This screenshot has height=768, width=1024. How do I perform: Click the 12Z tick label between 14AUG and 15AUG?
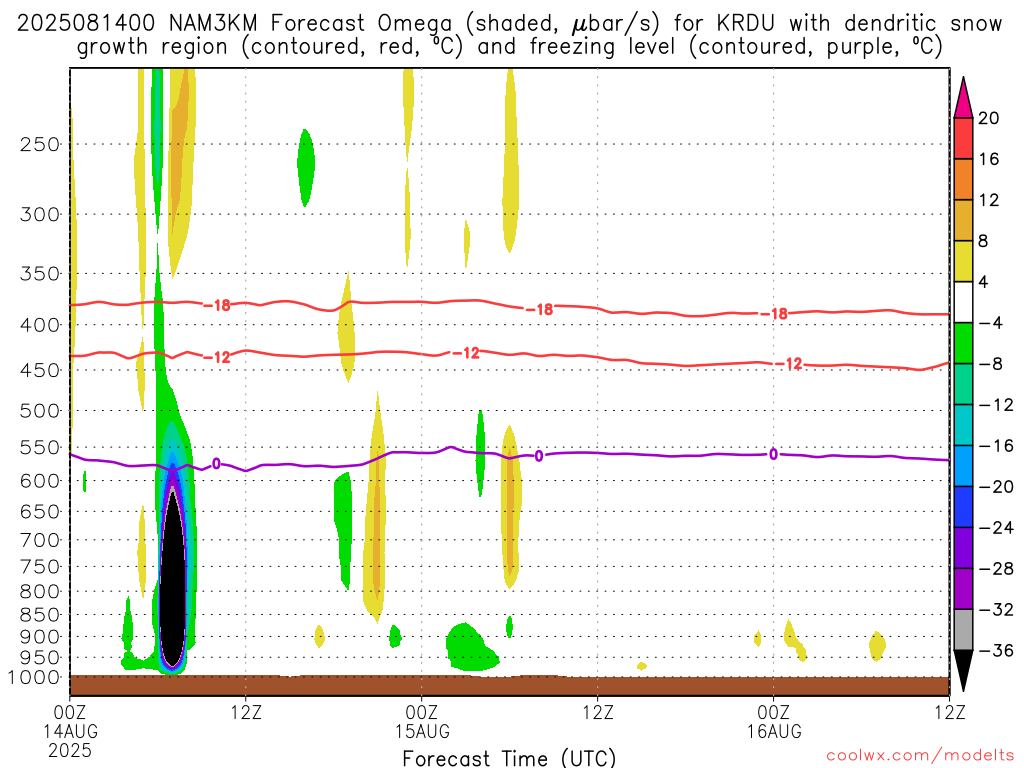click(x=246, y=712)
